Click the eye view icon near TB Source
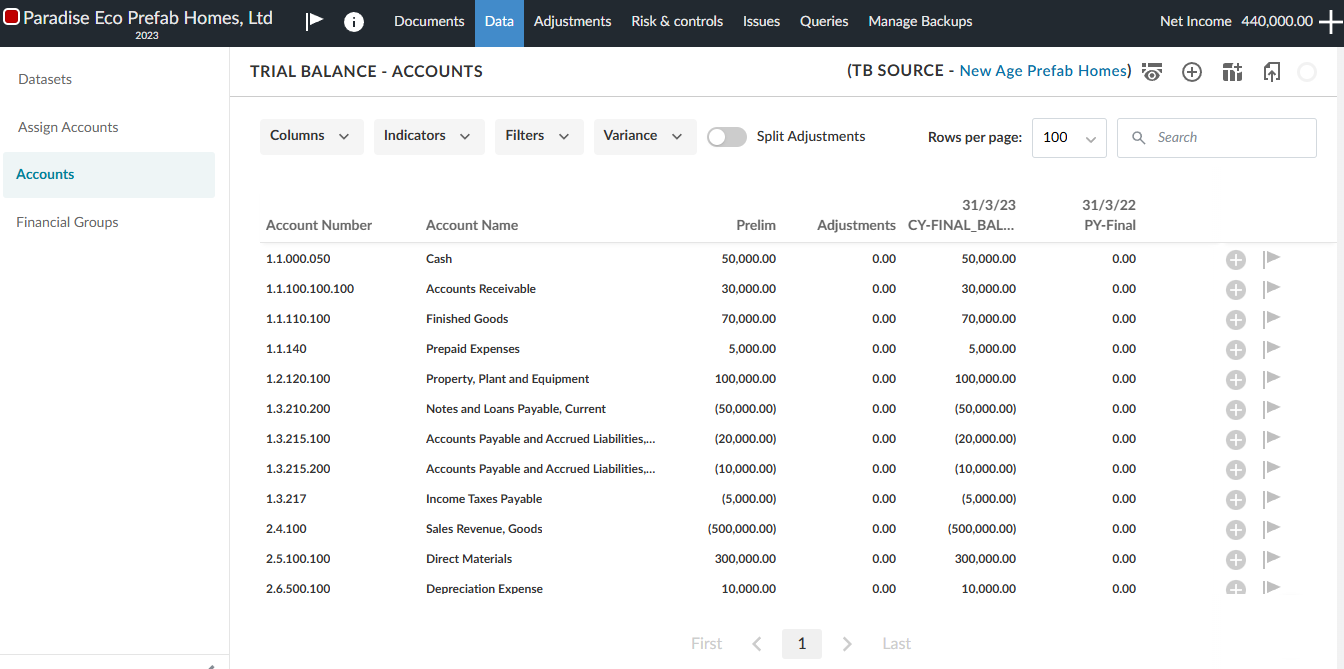1344x669 pixels. tap(1152, 71)
